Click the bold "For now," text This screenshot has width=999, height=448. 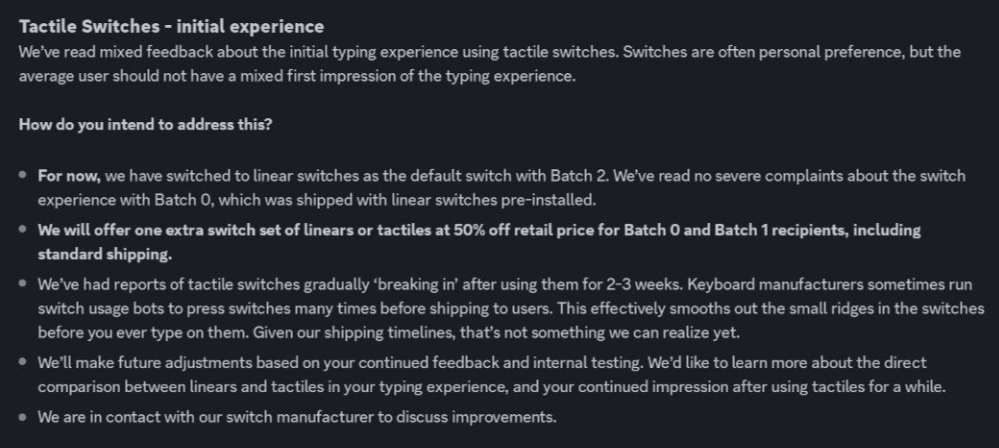[69, 176]
